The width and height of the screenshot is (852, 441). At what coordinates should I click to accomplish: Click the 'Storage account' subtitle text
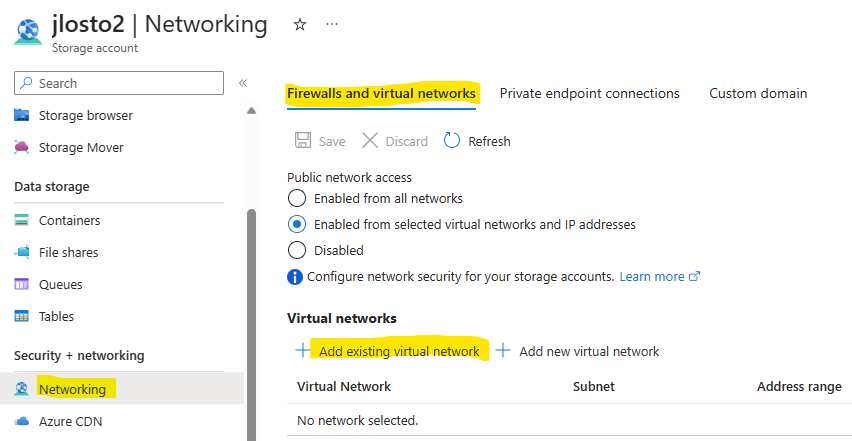coord(95,48)
